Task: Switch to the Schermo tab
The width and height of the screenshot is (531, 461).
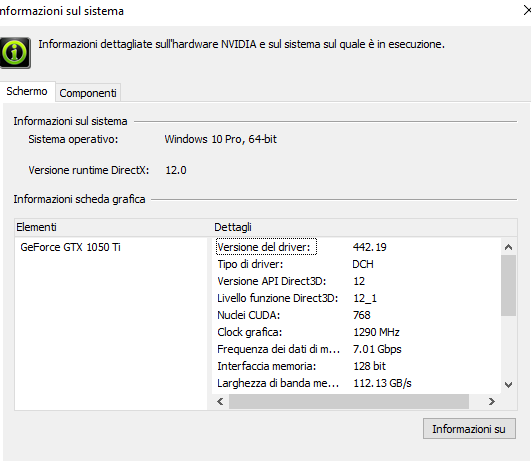Action: (x=27, y=91)
